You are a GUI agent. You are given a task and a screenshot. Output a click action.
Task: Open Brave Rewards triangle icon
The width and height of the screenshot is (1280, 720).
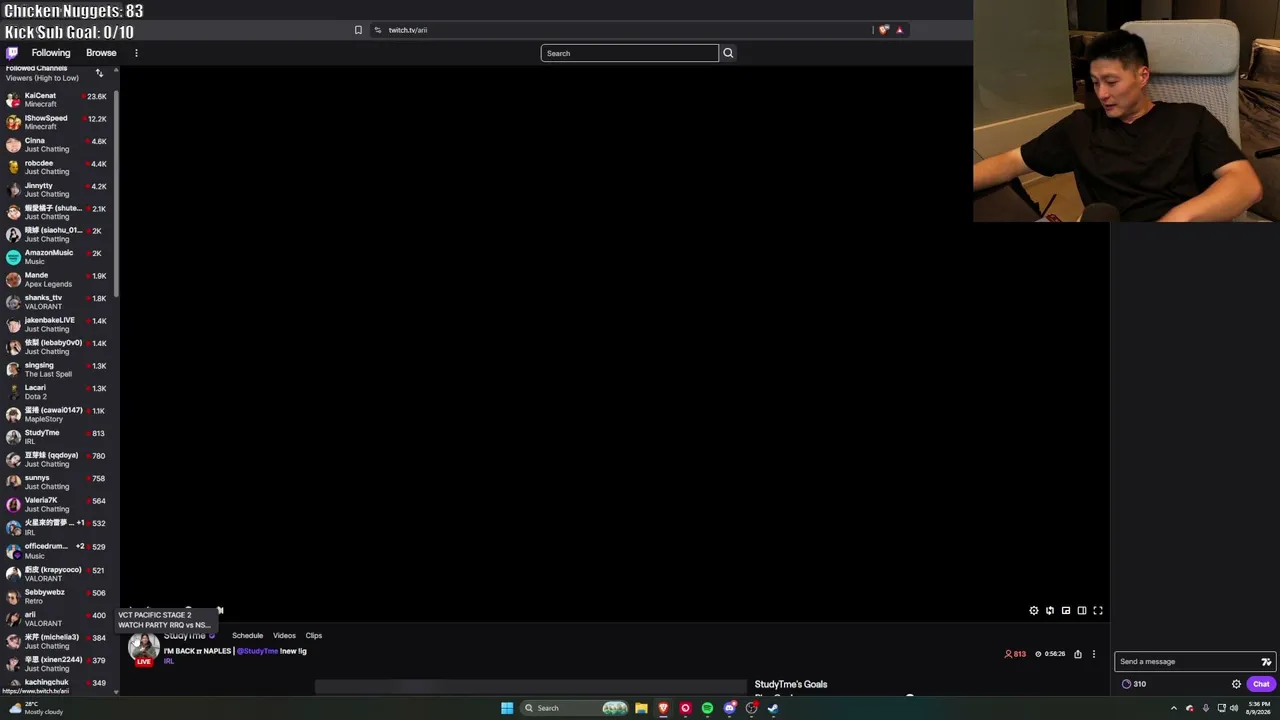(899, 30)
